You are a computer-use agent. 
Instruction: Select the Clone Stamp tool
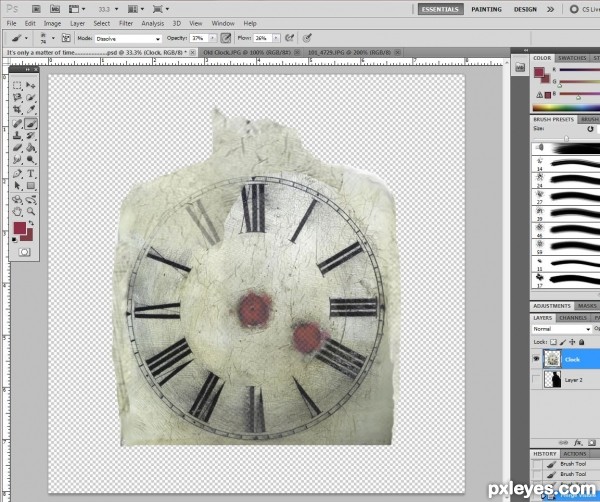[17, 135]
